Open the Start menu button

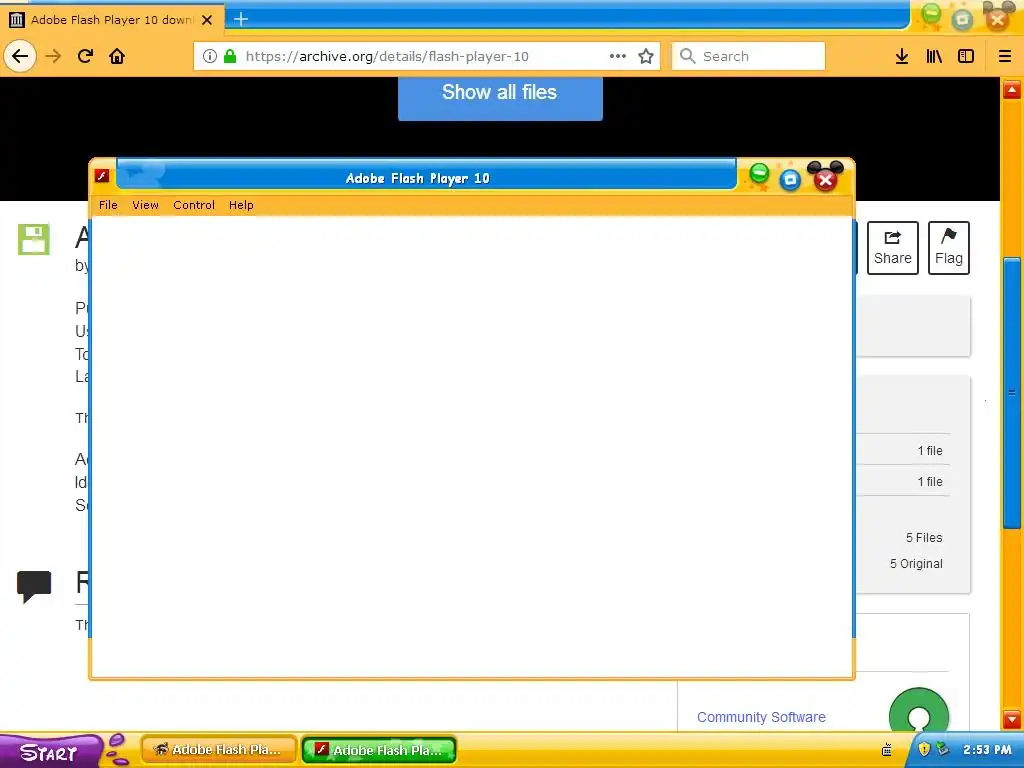50,752
